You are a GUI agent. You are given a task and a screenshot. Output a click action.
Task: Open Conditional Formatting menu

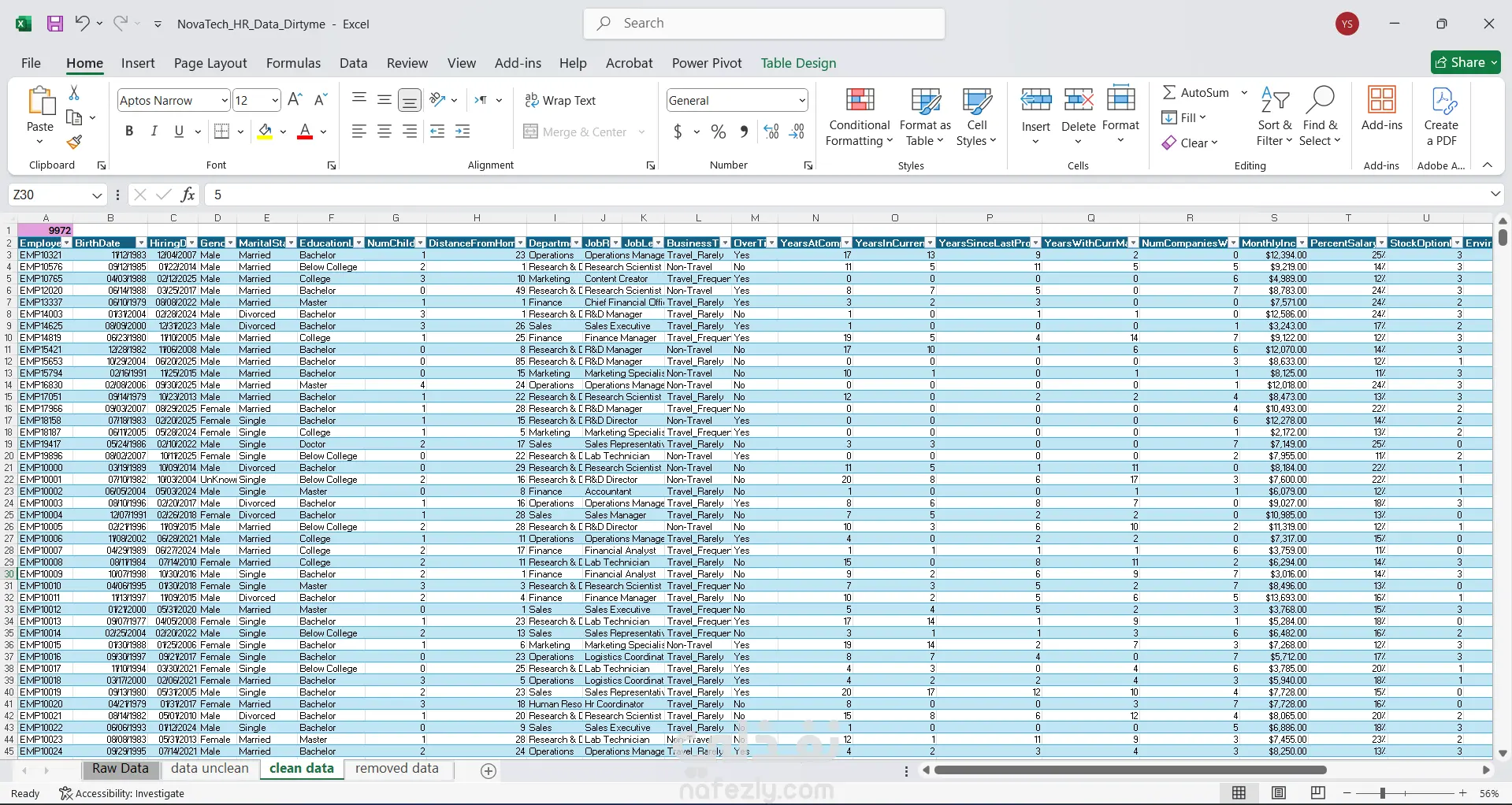859,117
